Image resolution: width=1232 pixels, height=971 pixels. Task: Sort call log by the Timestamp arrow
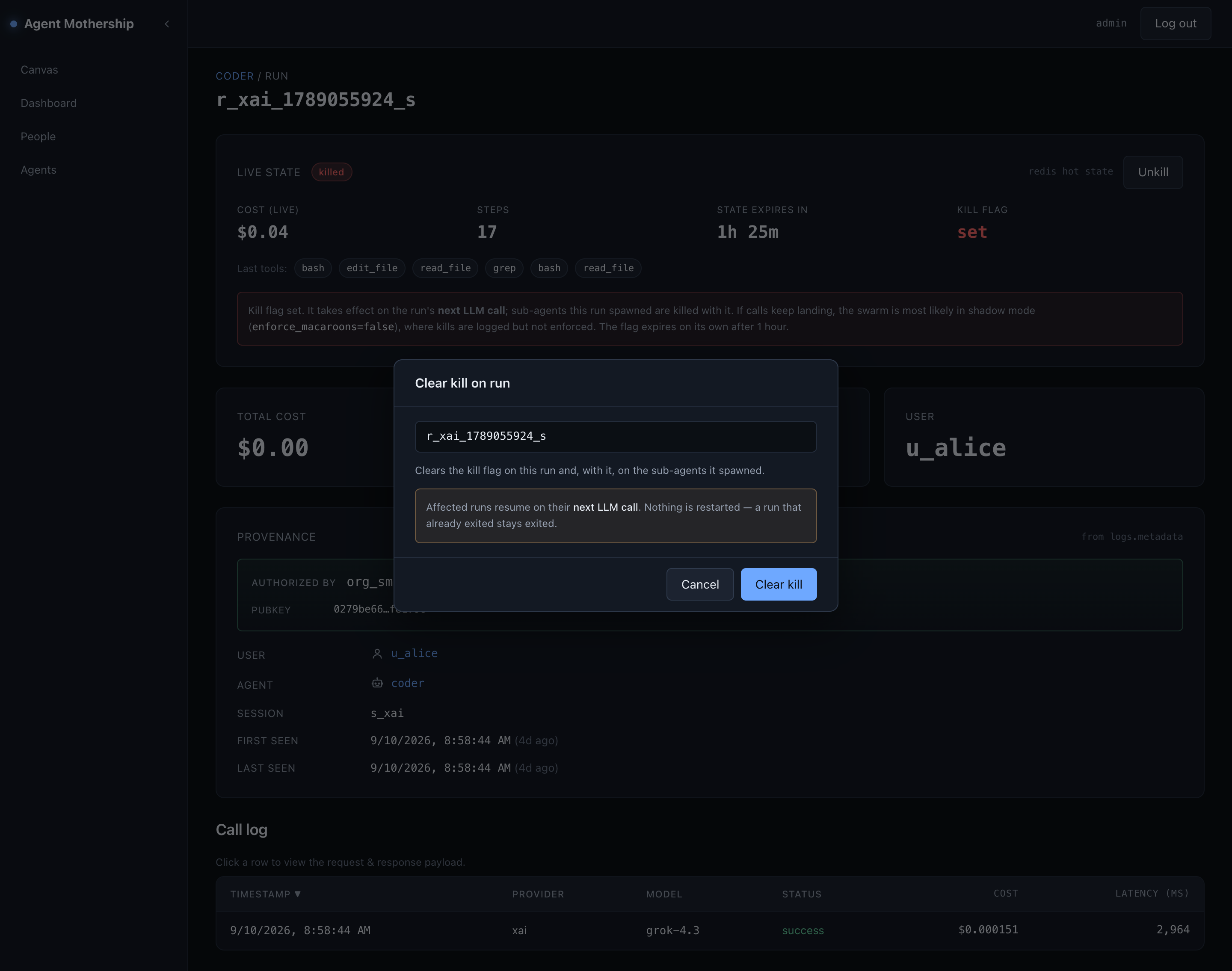[297, 894]
